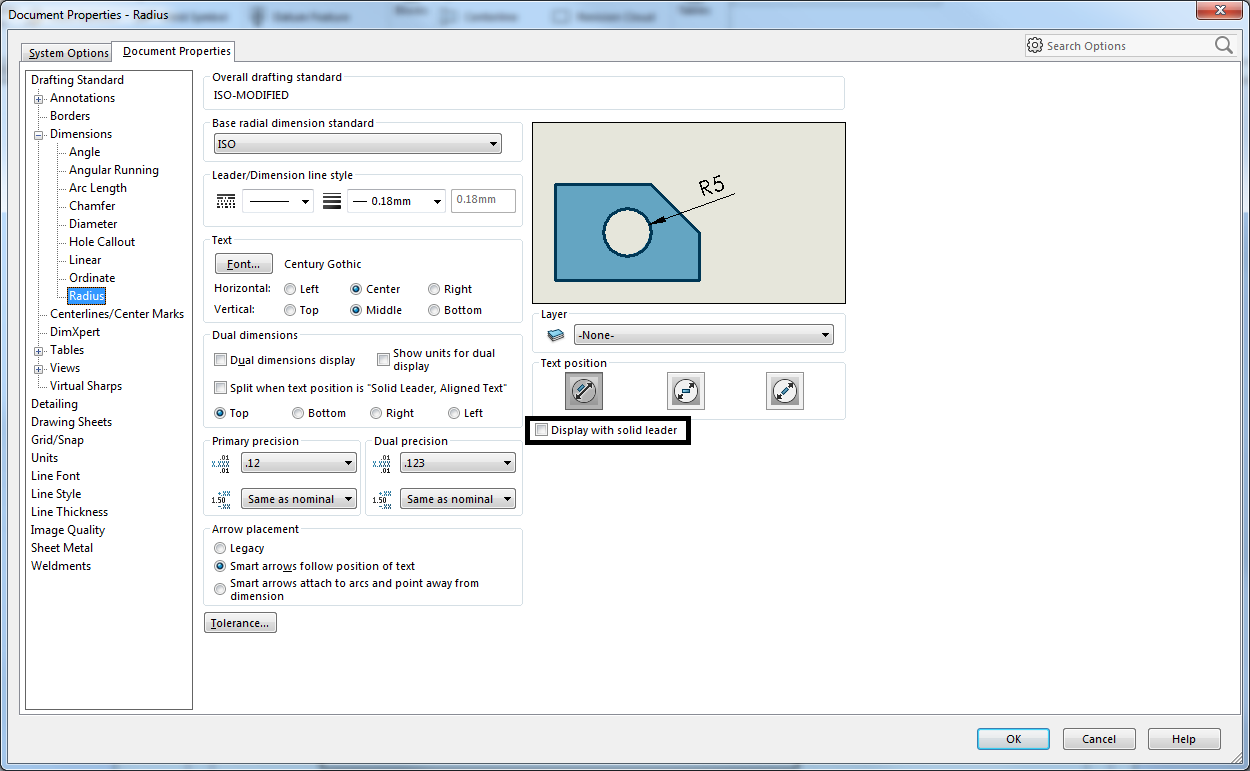The width and height of the screenshot is (1250, 771).
Task: Click the magnifier icon in Search Options
Action: [1223, 46]
